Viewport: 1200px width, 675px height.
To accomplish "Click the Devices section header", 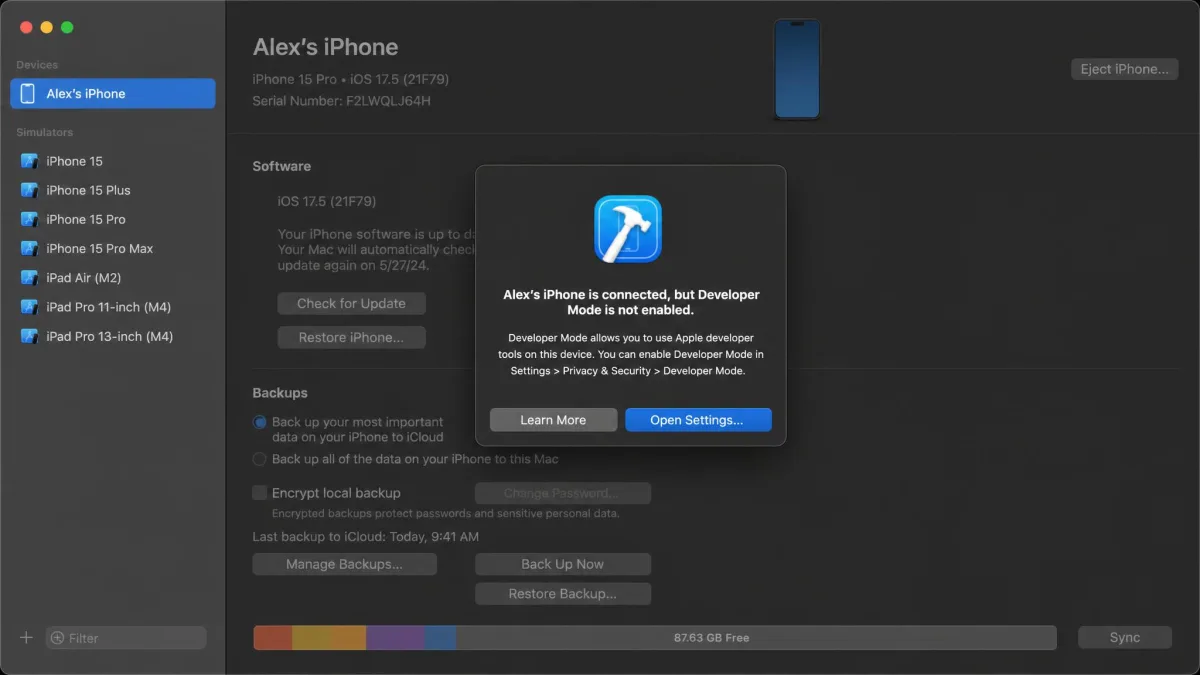I will click(37, 65).
